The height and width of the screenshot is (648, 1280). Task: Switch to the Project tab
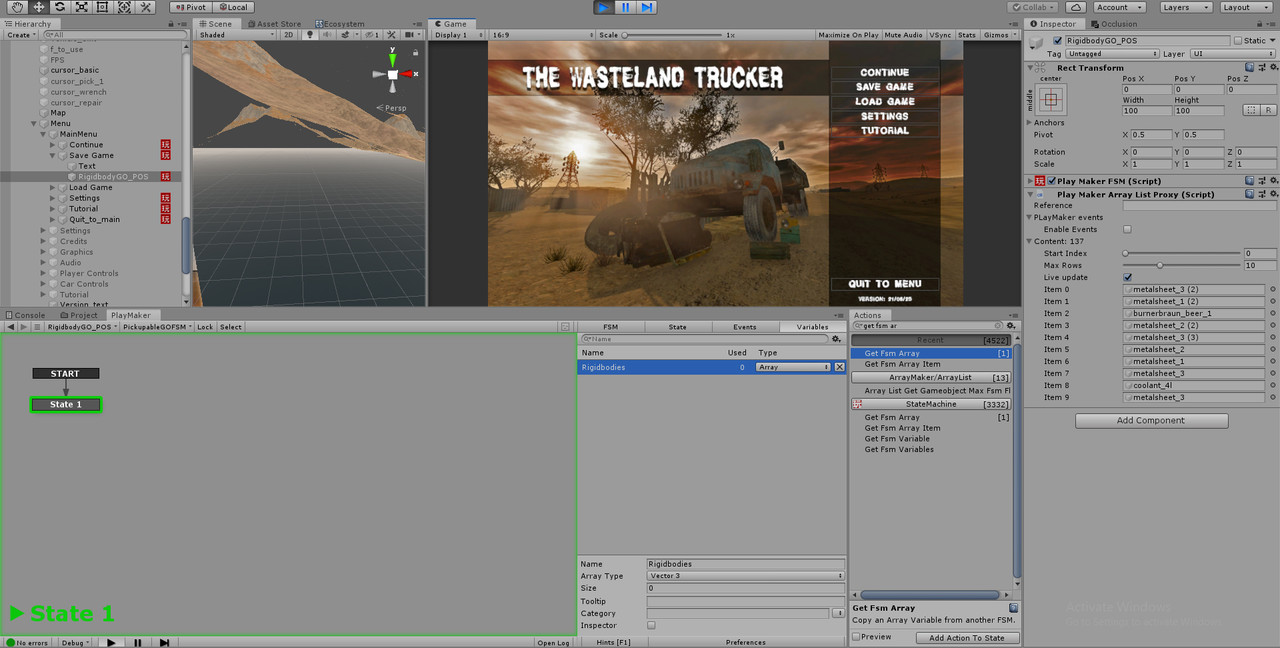[79, 315]
